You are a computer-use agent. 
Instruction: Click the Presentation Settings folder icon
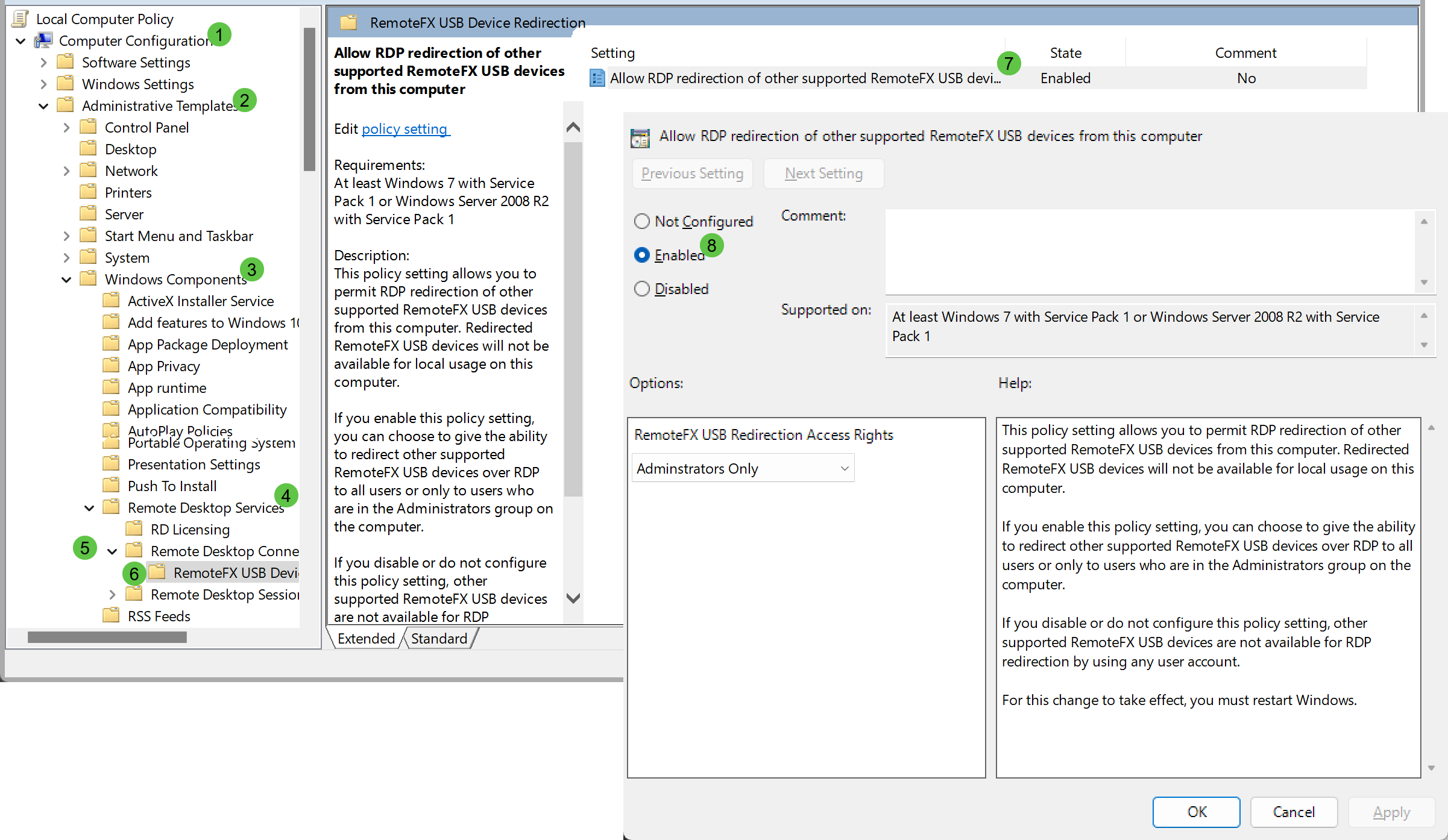[111, 464]
